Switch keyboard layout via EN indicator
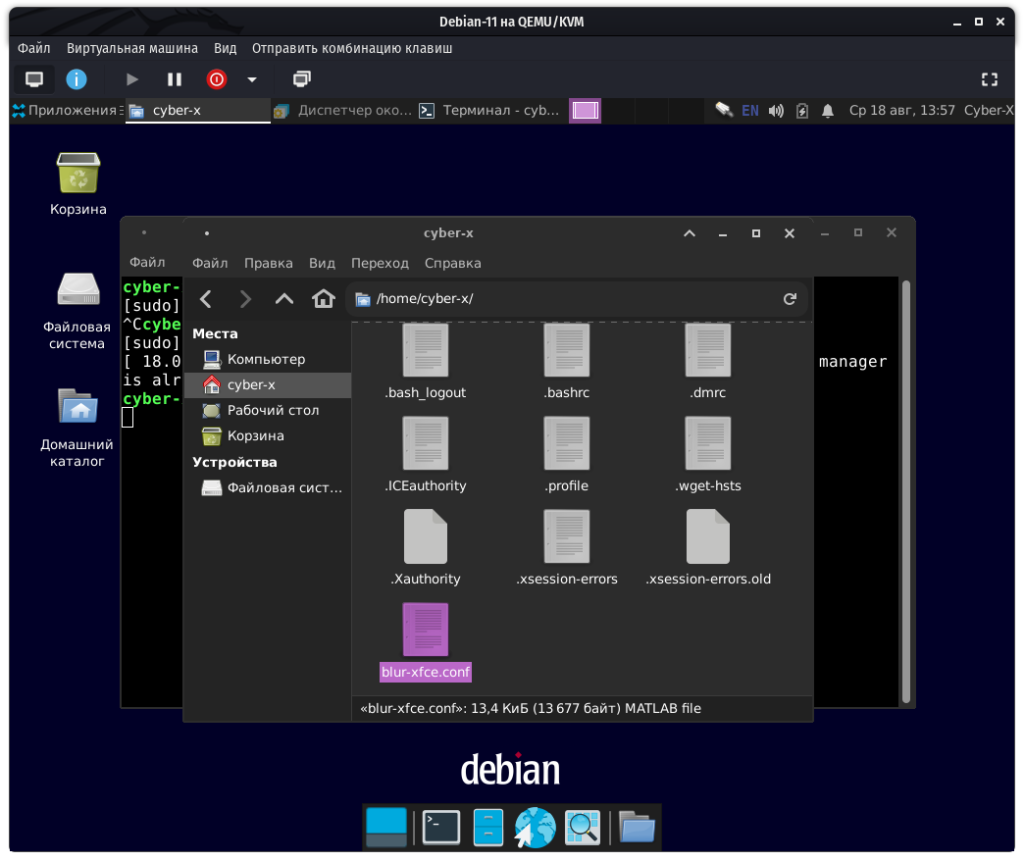The height and width of the screenshot is (861, 1024). point(750,110)
